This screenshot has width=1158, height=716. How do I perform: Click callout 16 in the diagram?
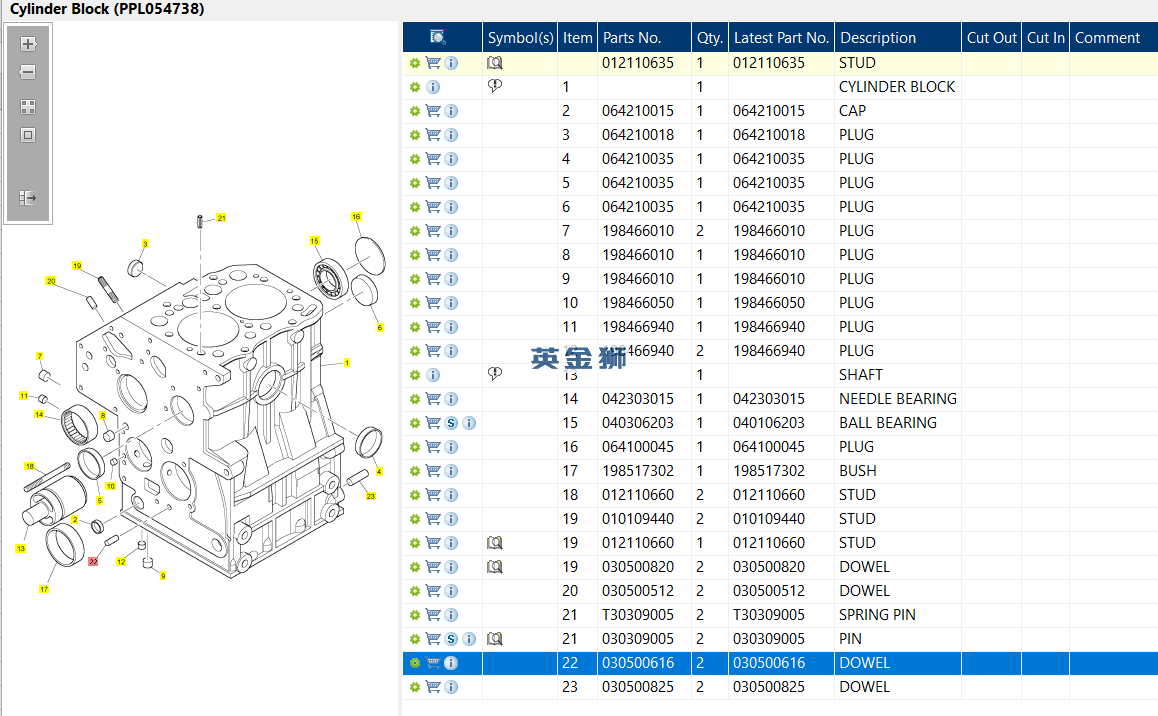pos(356,217)
